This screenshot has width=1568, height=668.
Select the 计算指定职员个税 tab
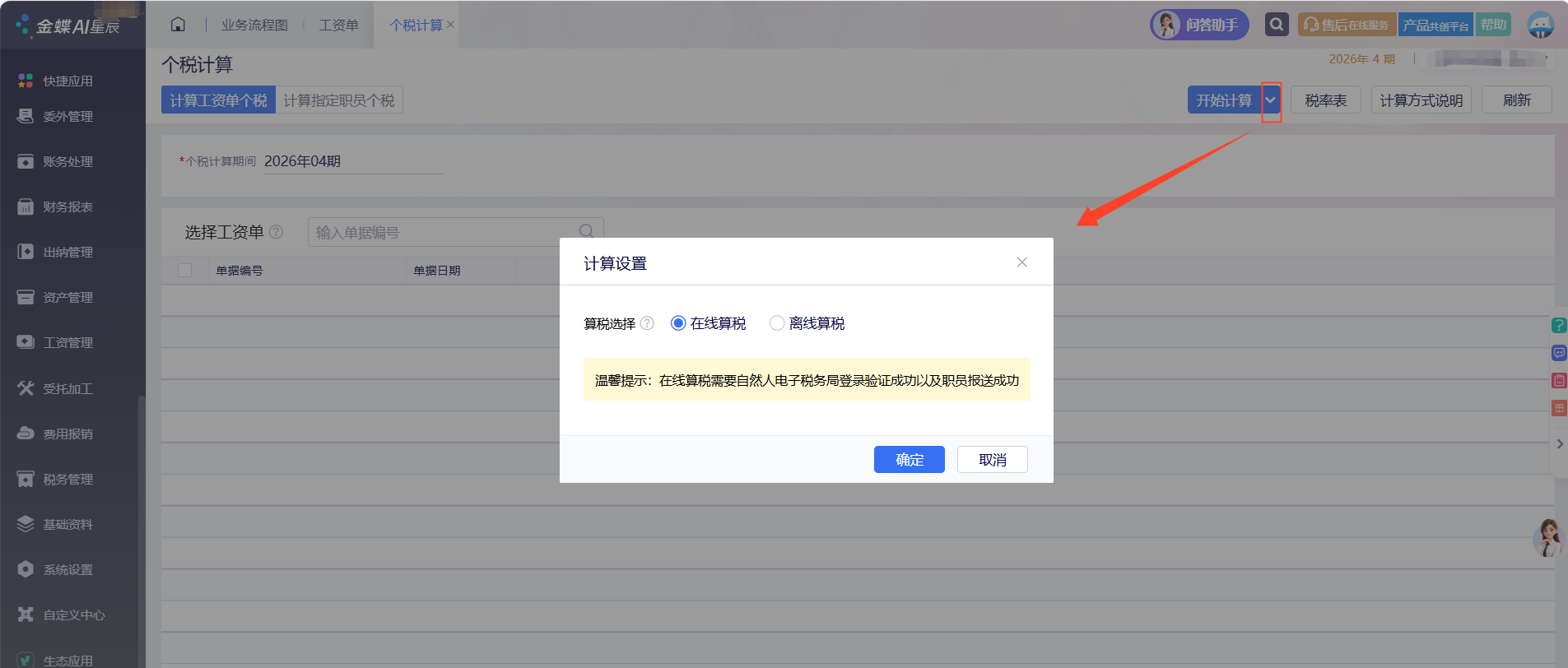coord(339,100)
